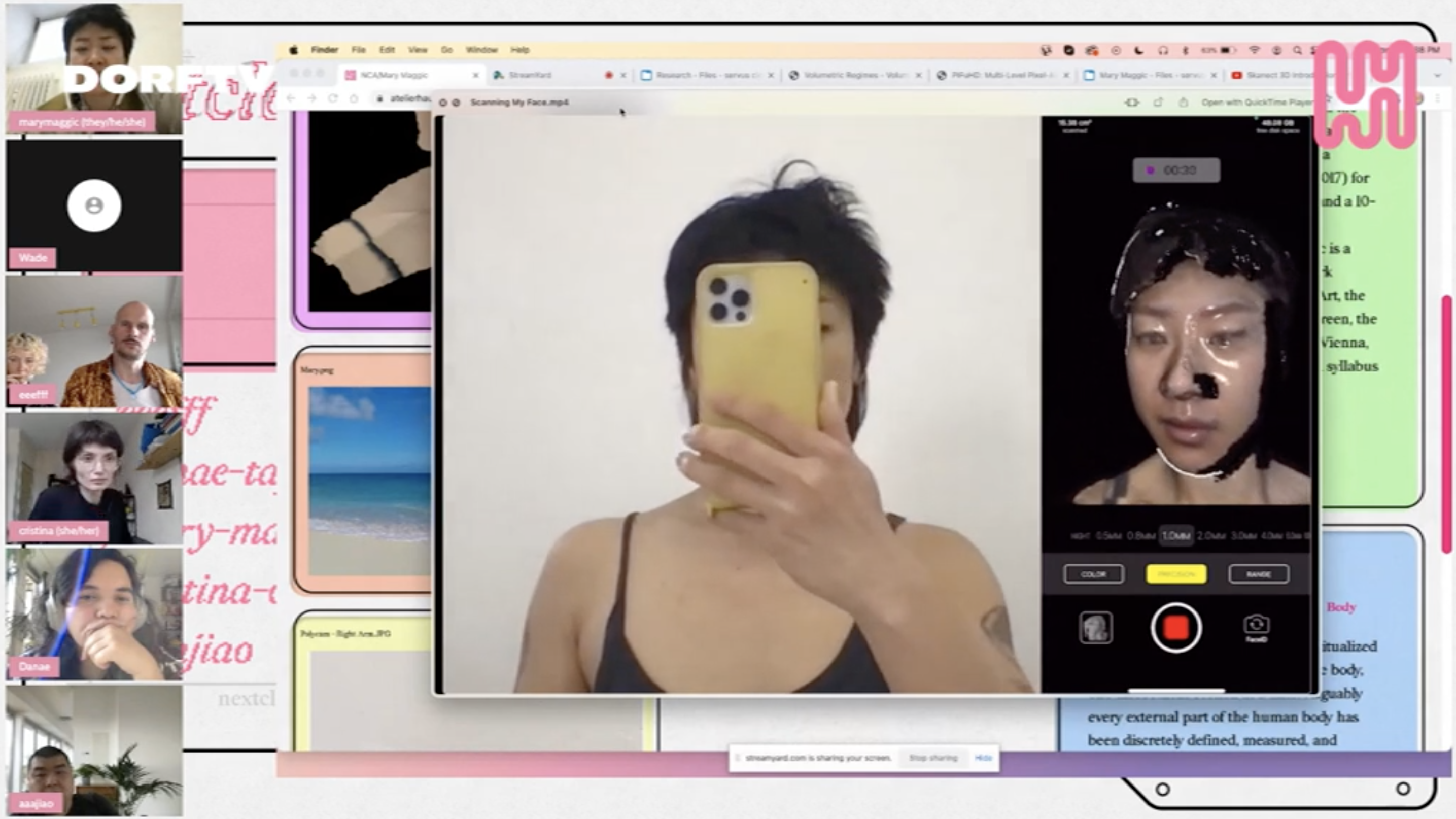Image resolution: width=1456 pixels, height=819 pixels.
Task: Expand the browser tab list chevron
Action: (1437, 75)
